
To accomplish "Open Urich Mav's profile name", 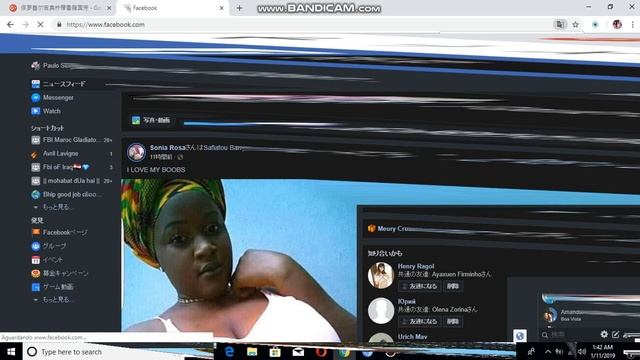I will tap(412, 337).
